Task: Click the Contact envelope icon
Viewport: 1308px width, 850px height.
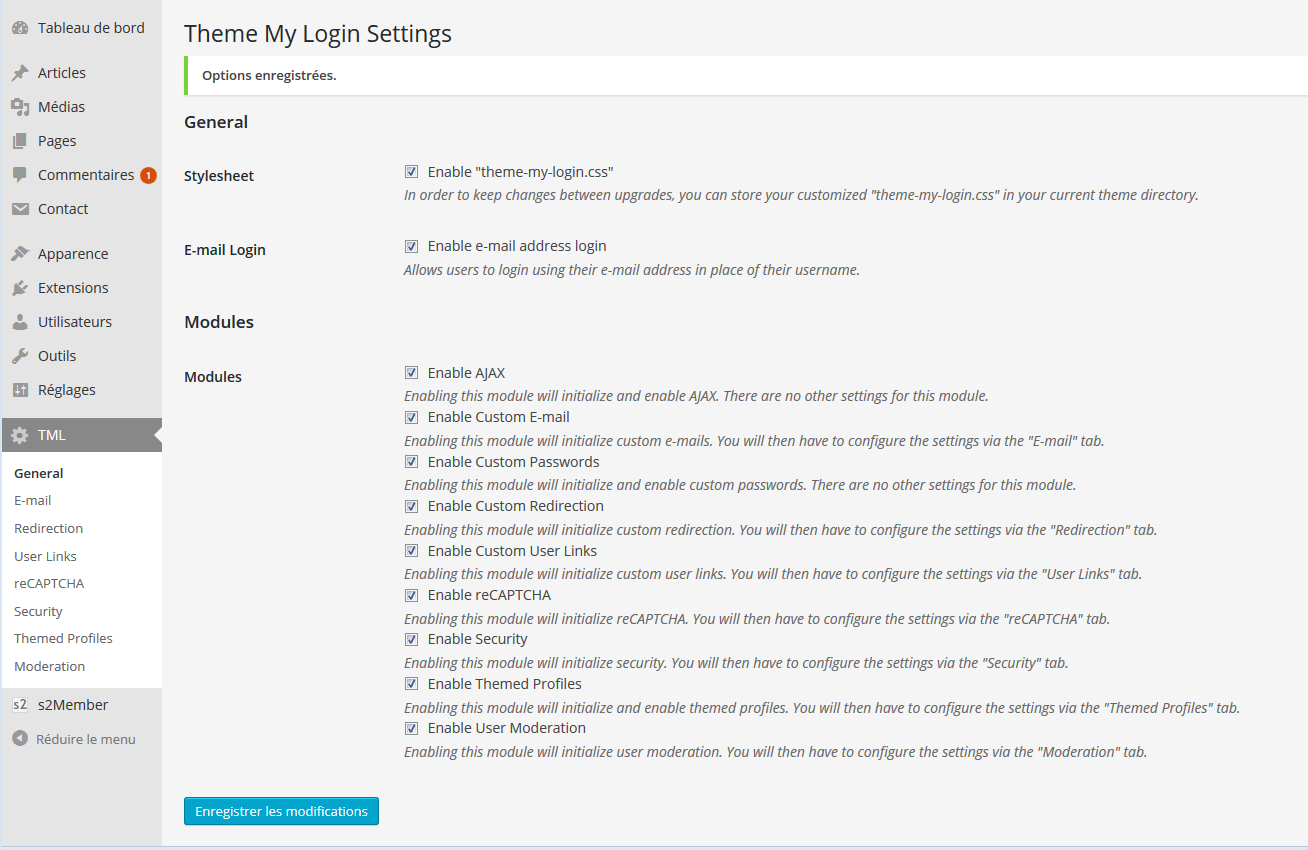Action: click(x=20, y=209)
